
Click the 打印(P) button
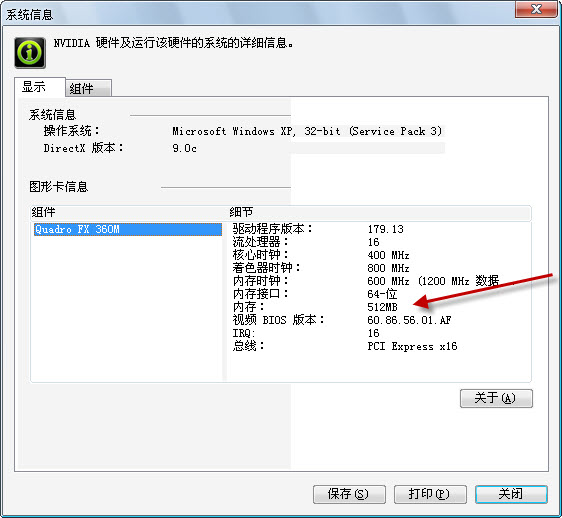tap(430, 494)
